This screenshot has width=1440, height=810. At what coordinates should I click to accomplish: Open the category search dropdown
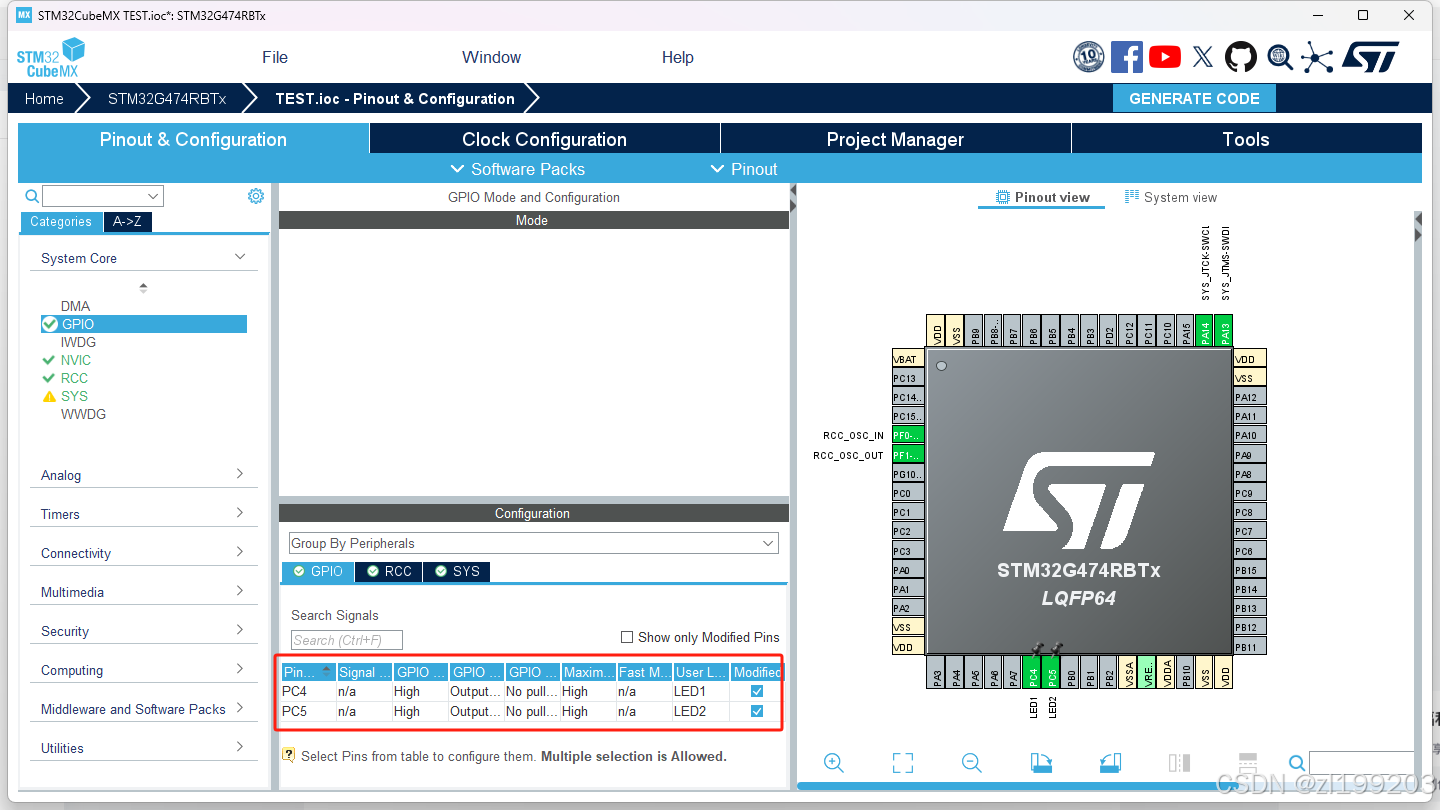(153, 196)
